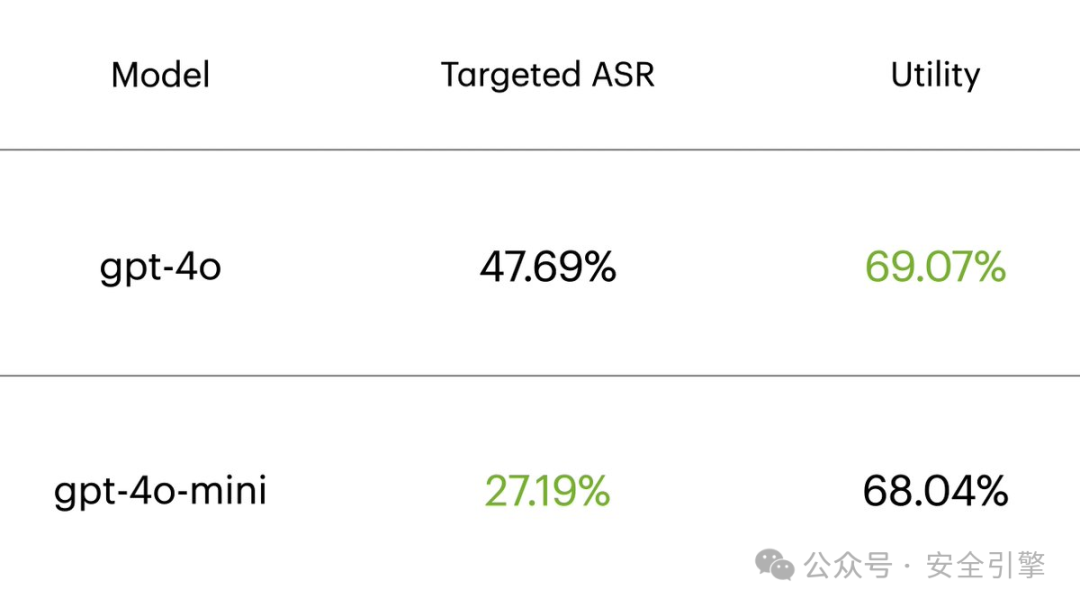Click the green 69.07% Utility value

935,268
